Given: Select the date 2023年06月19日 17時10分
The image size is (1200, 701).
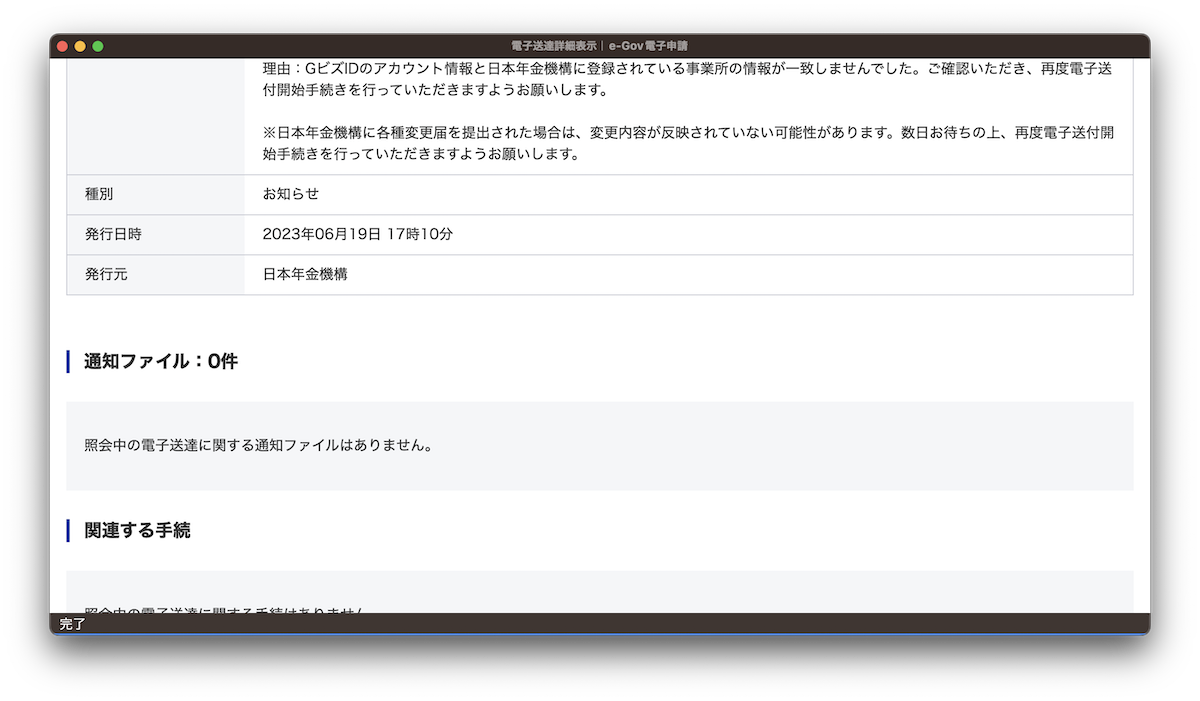Looking at the screenshot, I should (x=358, y=234).
